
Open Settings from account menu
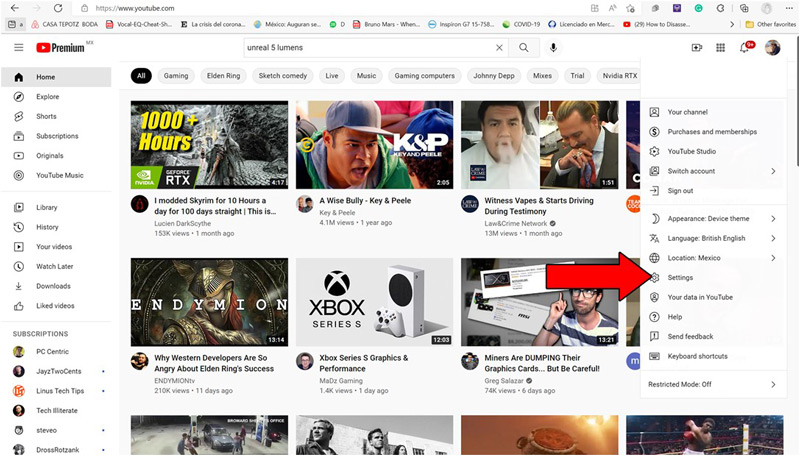713,277
